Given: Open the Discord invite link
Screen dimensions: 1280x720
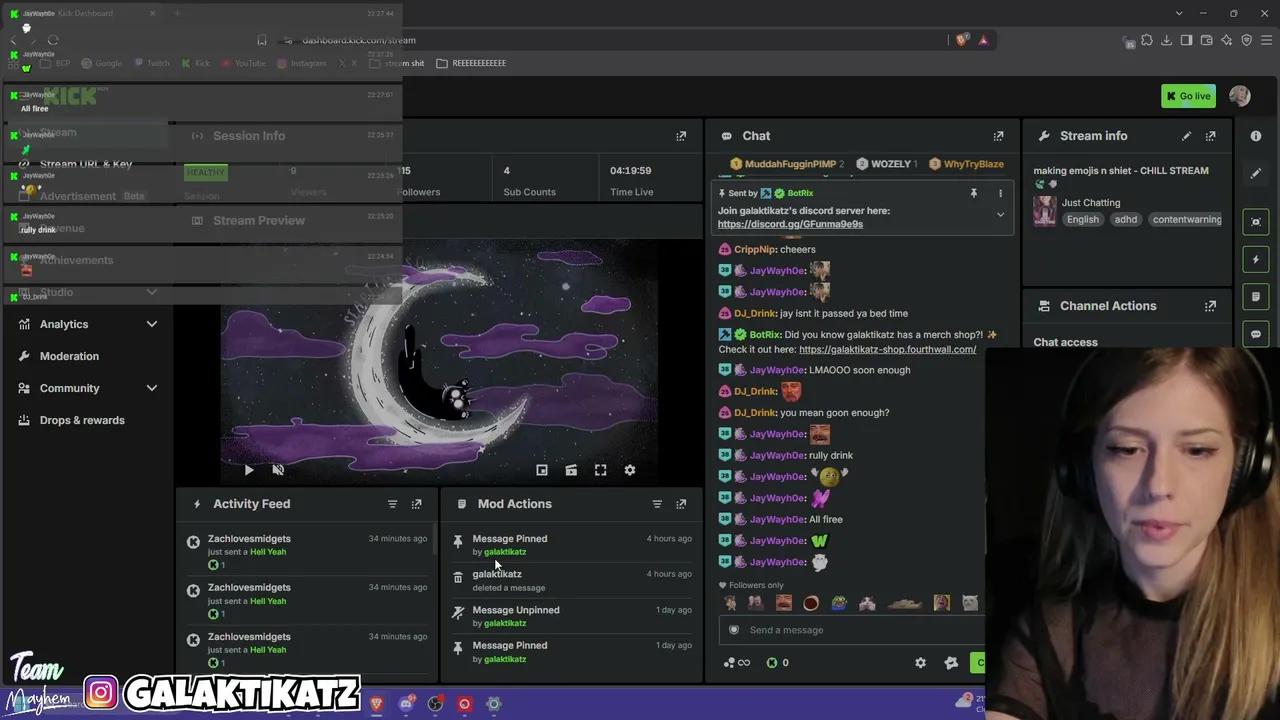Looking at the screenshot, I should coord(790,224).
